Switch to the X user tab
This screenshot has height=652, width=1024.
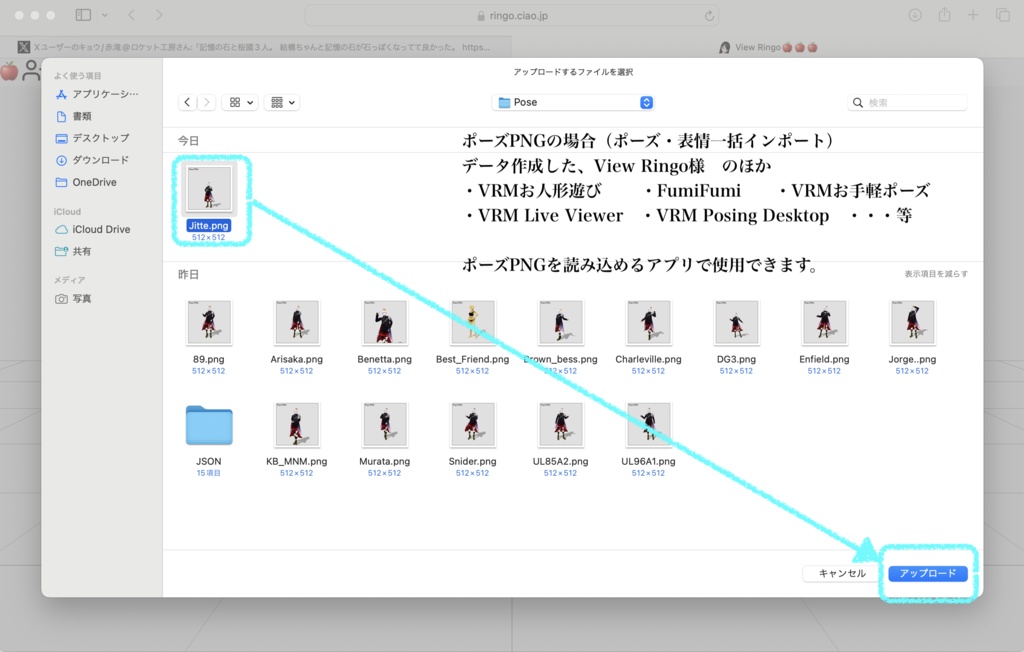tap(256, 47)
